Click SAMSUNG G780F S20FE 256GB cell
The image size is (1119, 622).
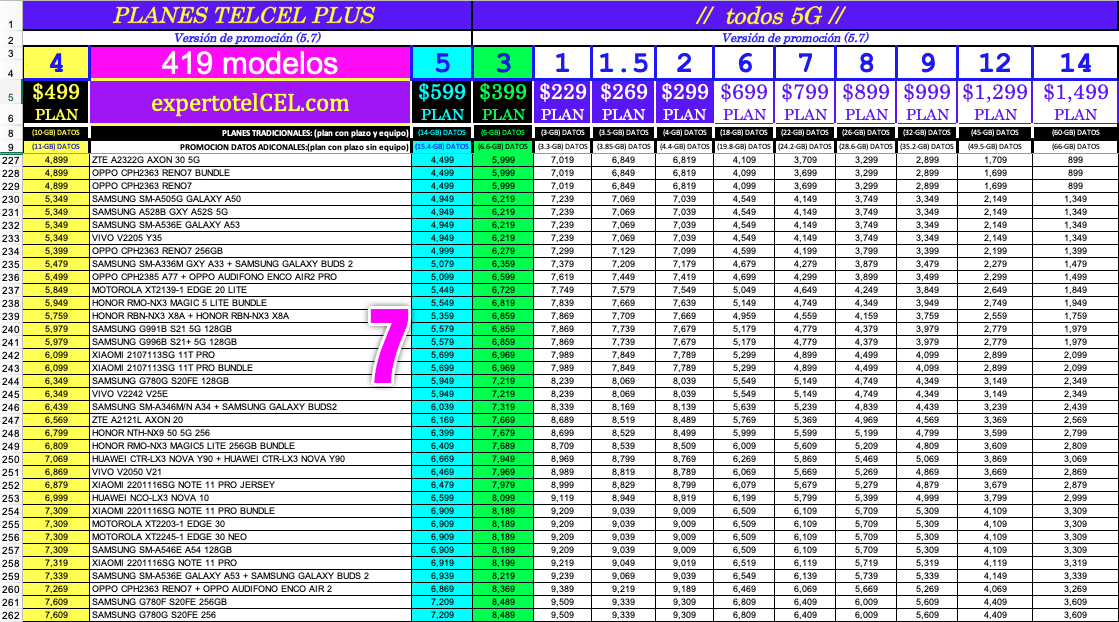point(250,602)
